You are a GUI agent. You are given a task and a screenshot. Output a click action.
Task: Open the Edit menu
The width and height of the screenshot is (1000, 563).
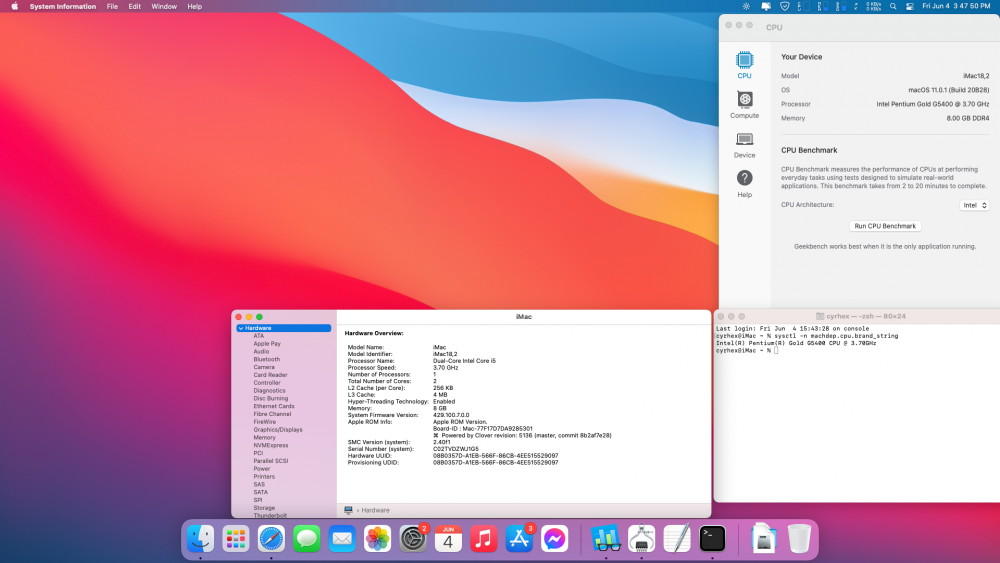coord(135,6)
